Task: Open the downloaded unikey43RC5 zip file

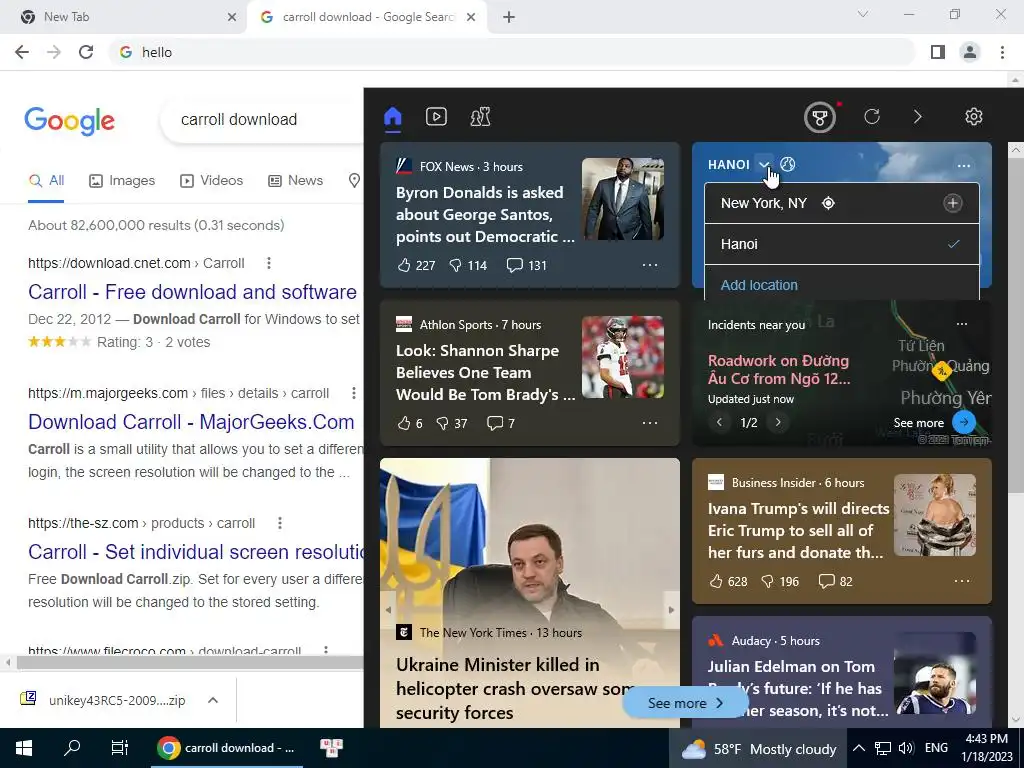Action: point(103,700)
